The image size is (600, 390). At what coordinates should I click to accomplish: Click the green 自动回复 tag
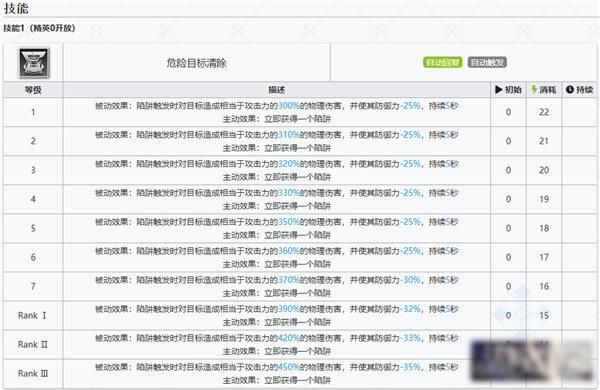pyautogui.click(x=443, y=62)
